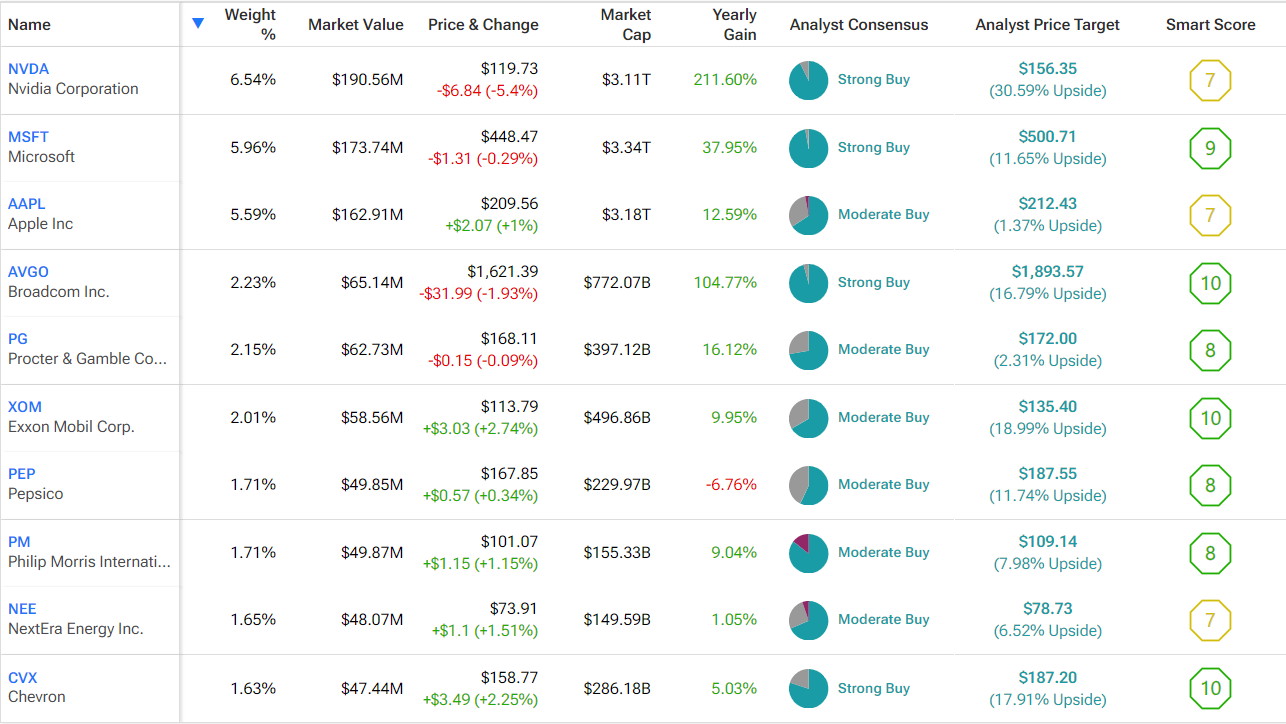Click AVGO price $1,621.39
This screenshot has width=1286, height=724.
pos(503,272)
